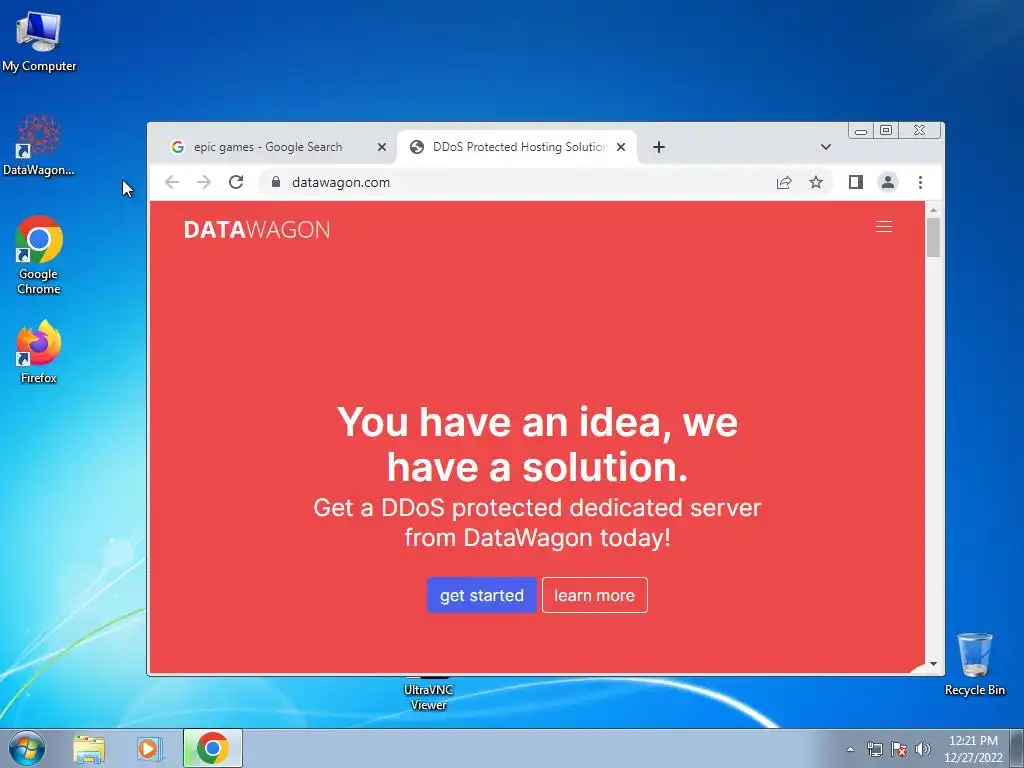Viewport: 1024px width, 768px height.
Task: Click the page scrollbar thumb
Action: 933,237
